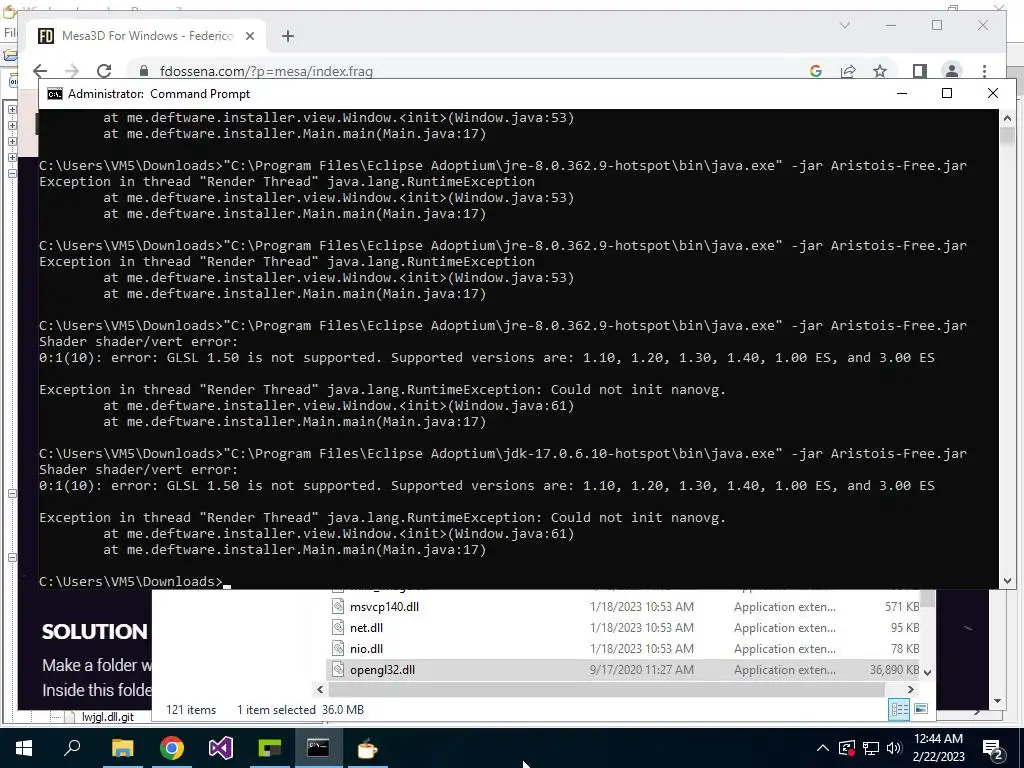Close the Command Prompt window
Image resolution: width=1024 pixels, height=768 pixels.
(x=993, y=93)
